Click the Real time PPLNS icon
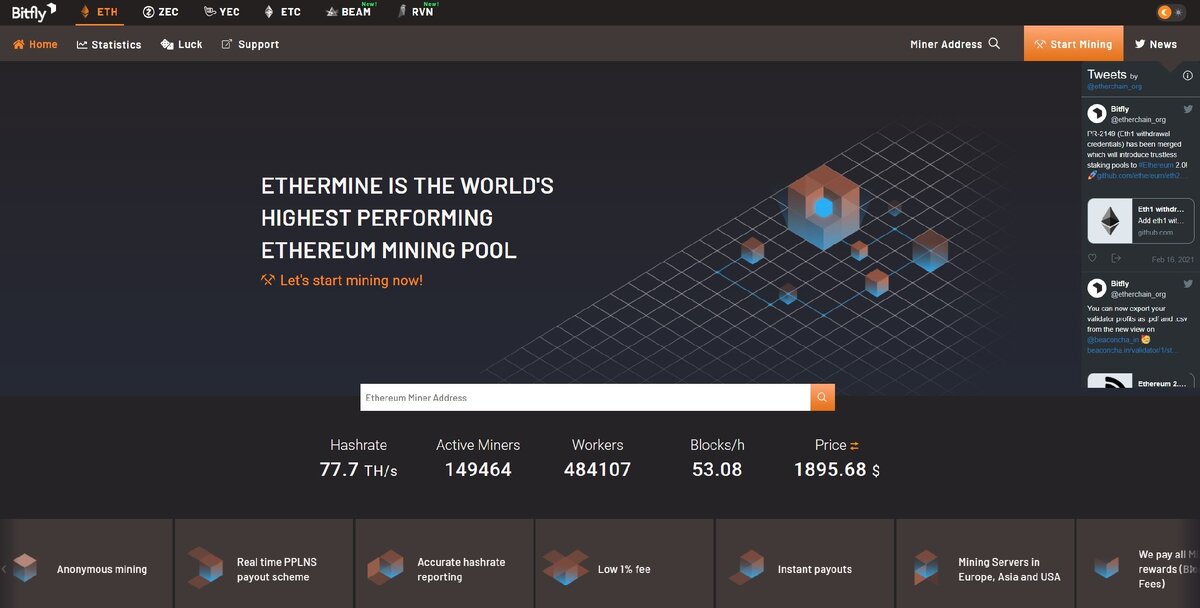The image size is (1200, 608). point(205,567)
